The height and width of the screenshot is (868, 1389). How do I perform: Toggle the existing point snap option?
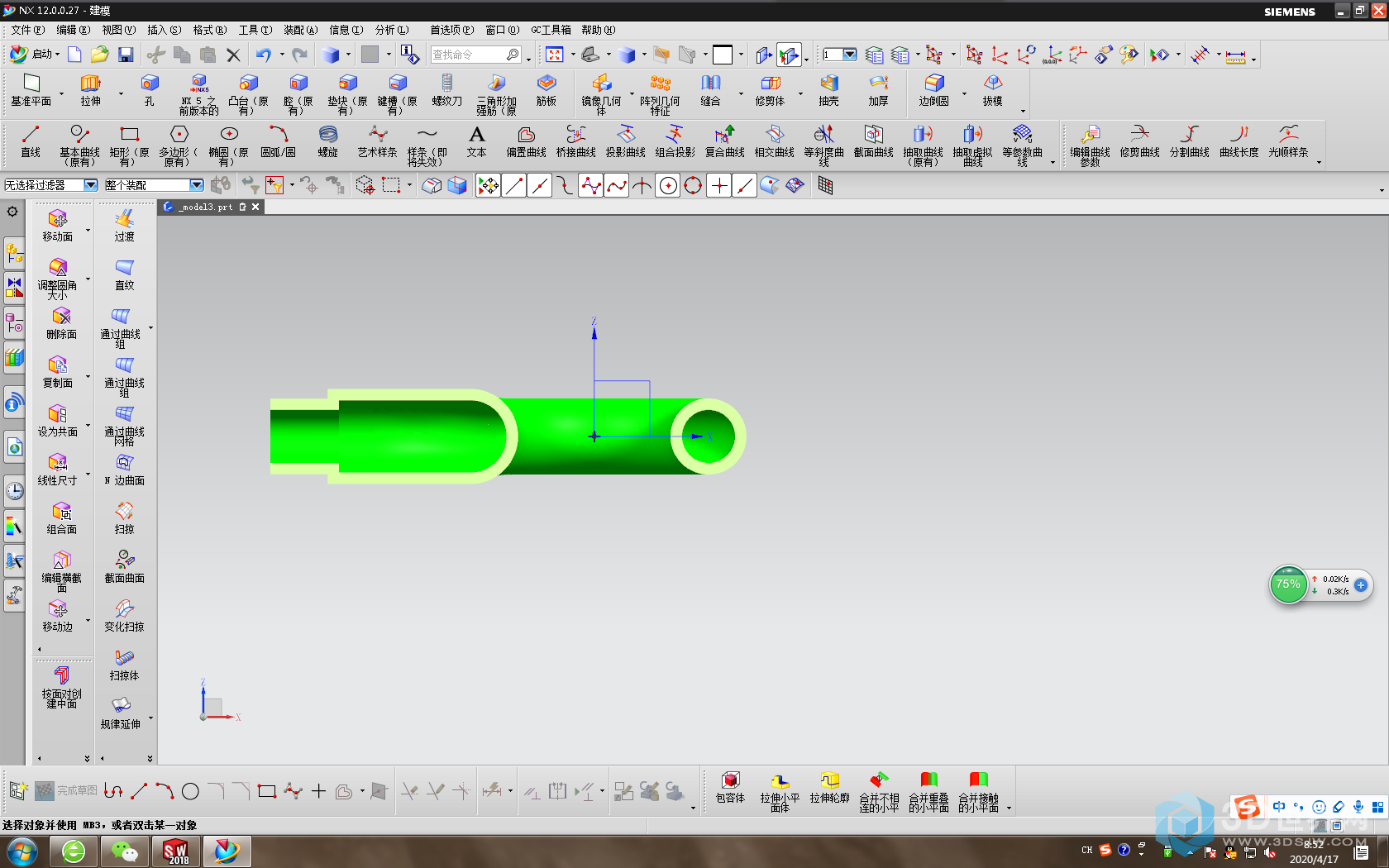point(719,186)
